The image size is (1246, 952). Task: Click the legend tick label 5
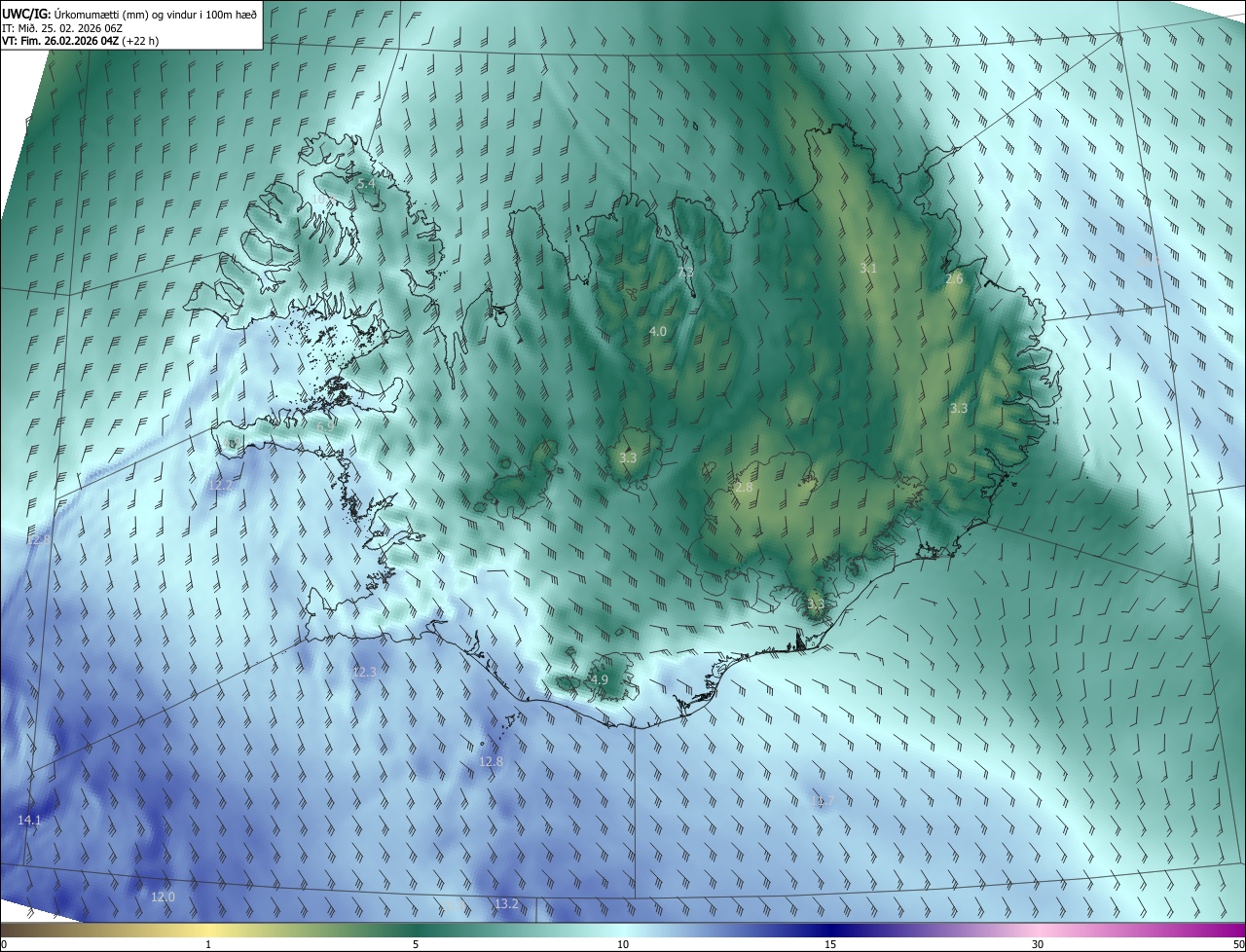point(416,944)
